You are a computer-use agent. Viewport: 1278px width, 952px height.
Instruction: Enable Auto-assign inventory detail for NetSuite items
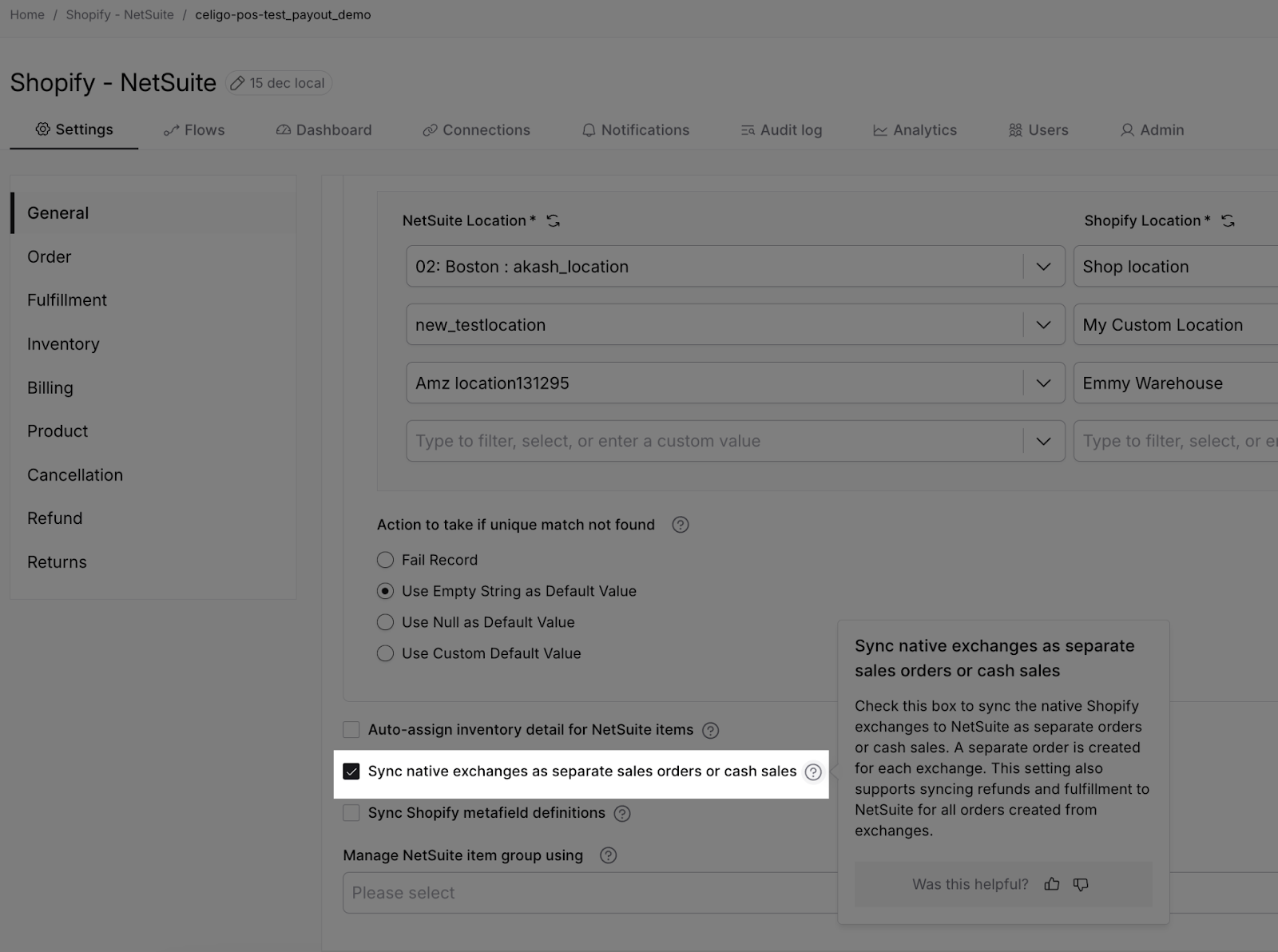pos(351,729)
